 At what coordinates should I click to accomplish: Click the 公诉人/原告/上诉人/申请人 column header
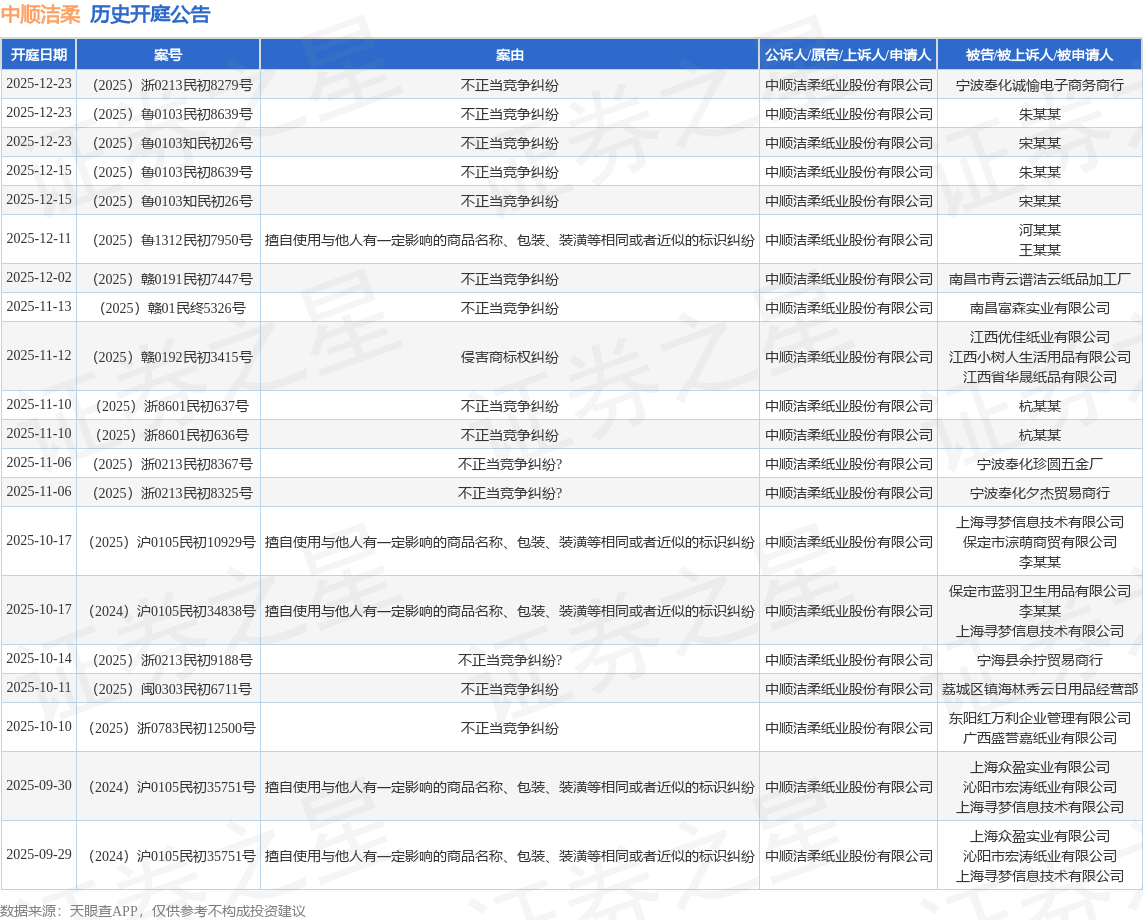[848, 55]
